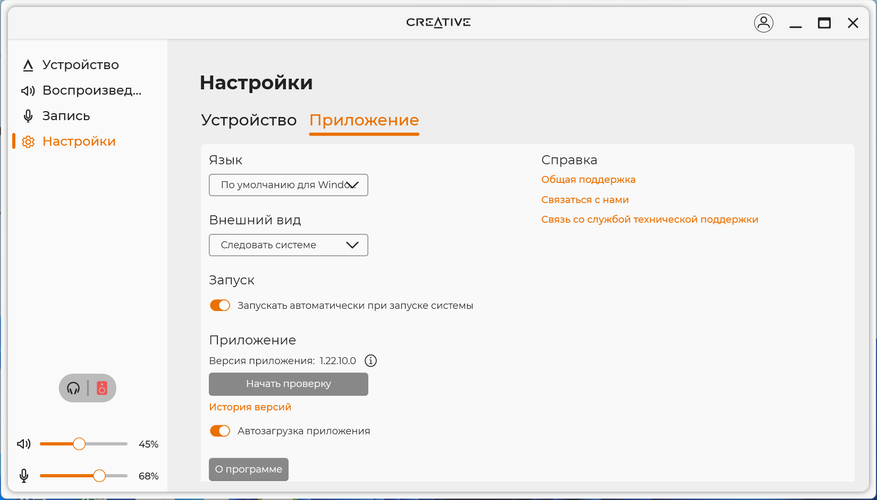Click О программе button
The height and width of the screenshot is (500, 877).
click(x=249, y=469)
